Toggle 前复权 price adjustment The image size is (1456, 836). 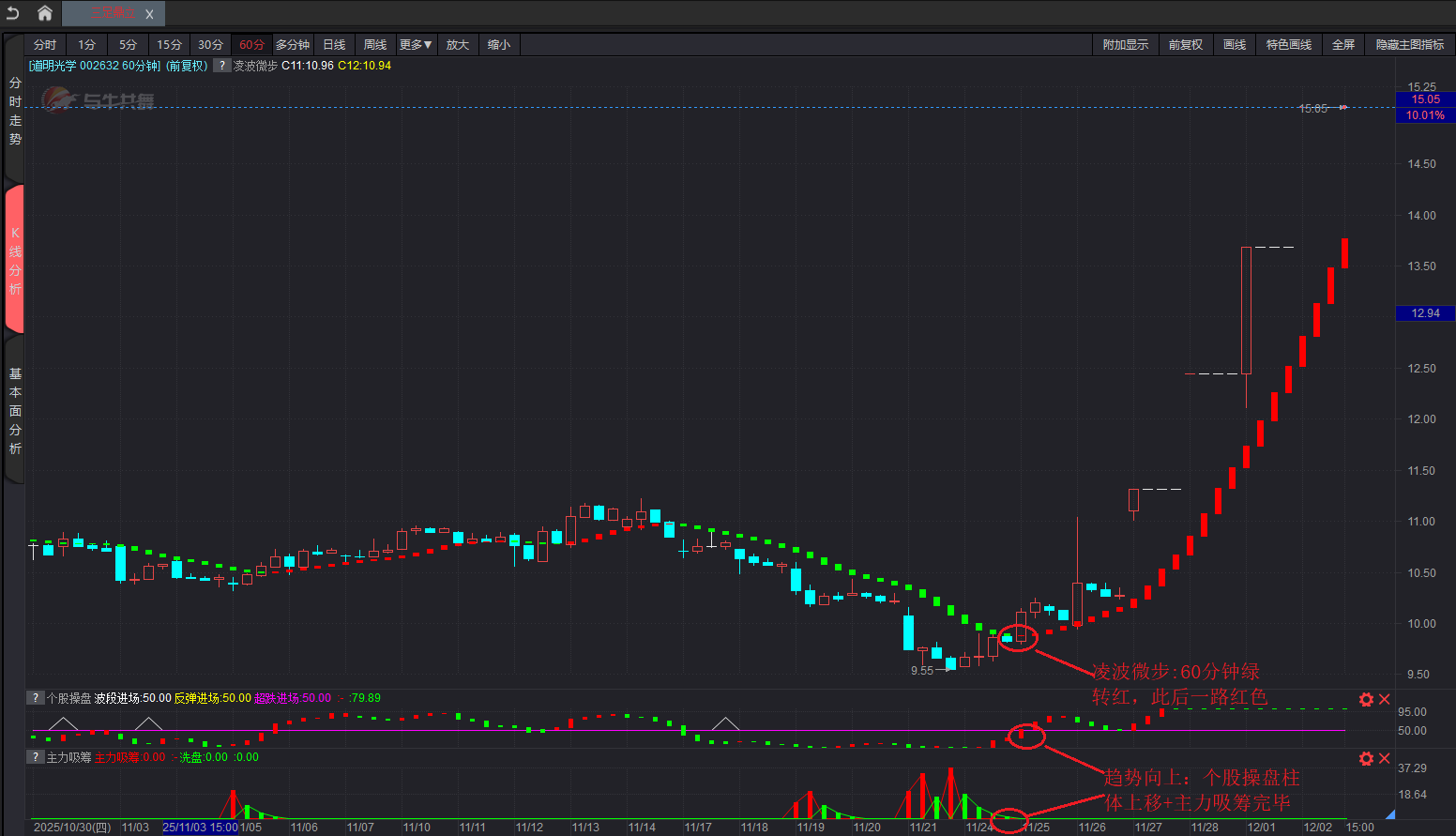pyautogui.click(x=1185, y=45)
